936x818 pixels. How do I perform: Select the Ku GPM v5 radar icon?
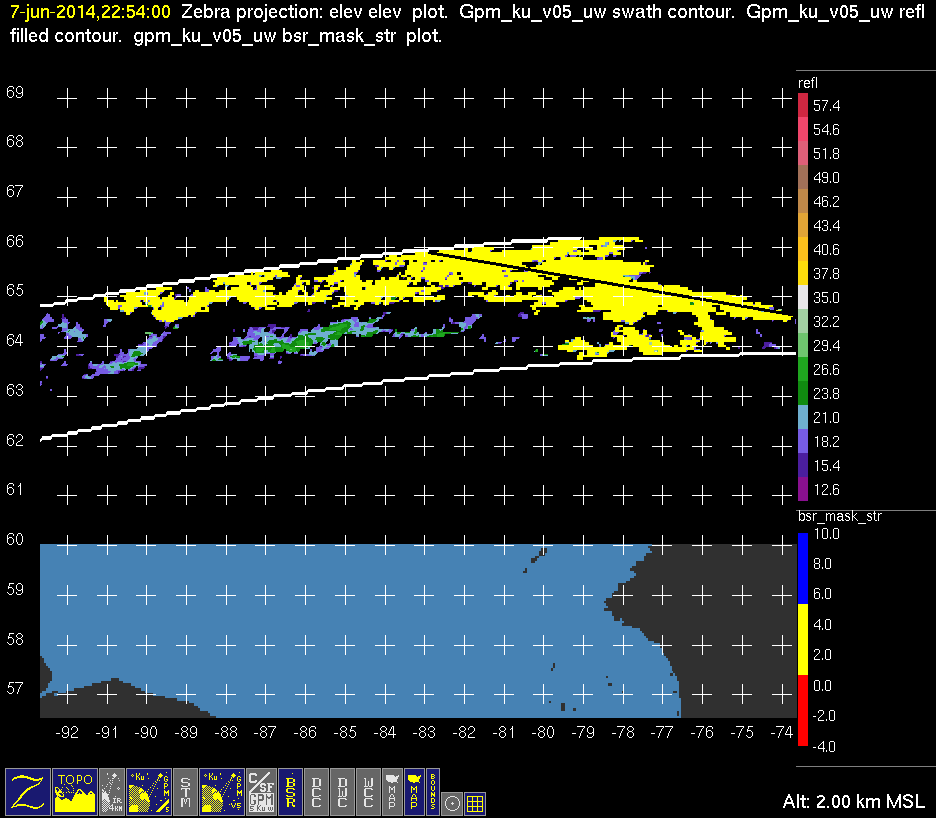(x=222, y=791)
